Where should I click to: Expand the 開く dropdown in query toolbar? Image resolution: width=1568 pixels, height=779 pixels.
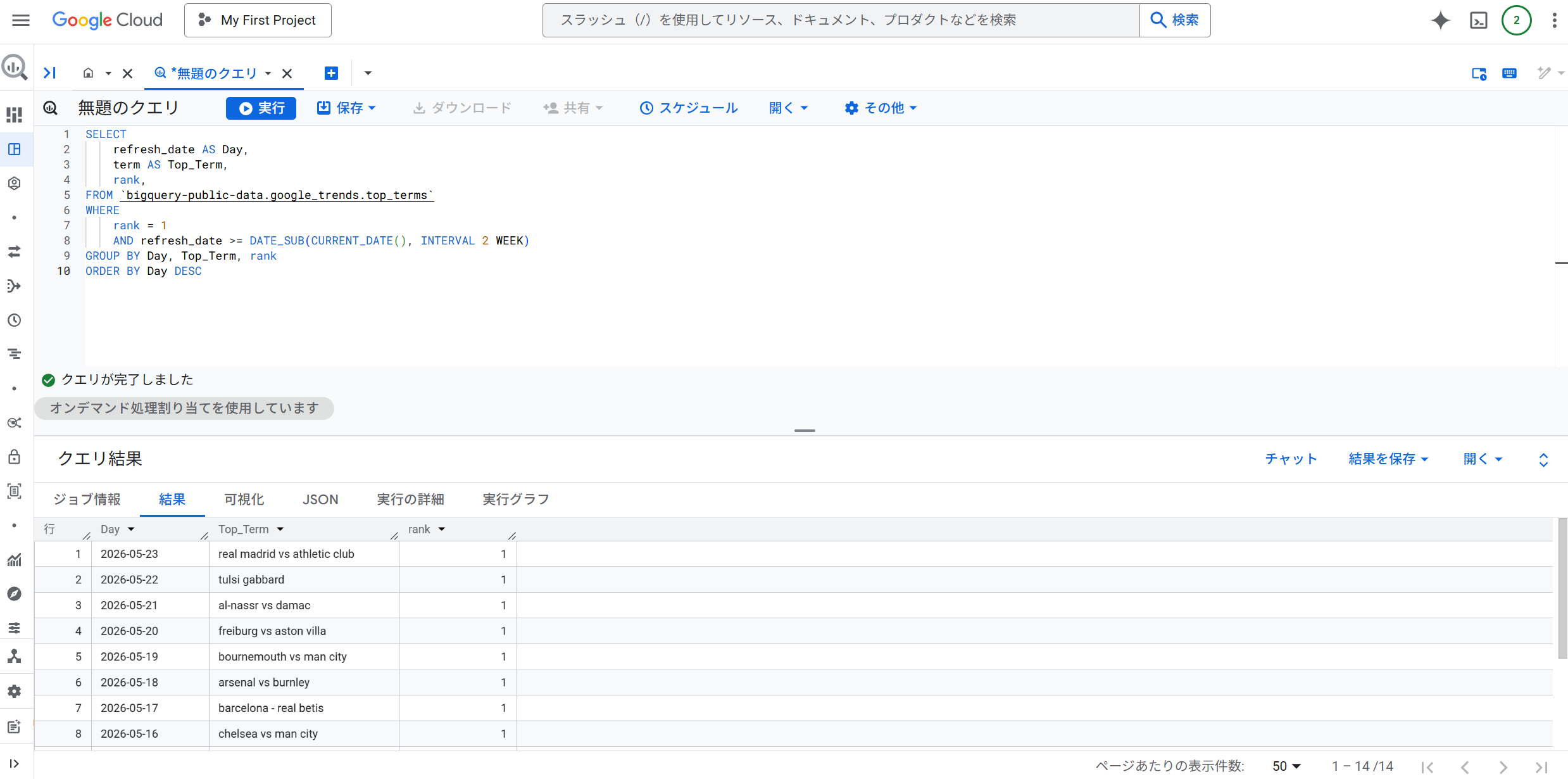click(x=789, y=108)
